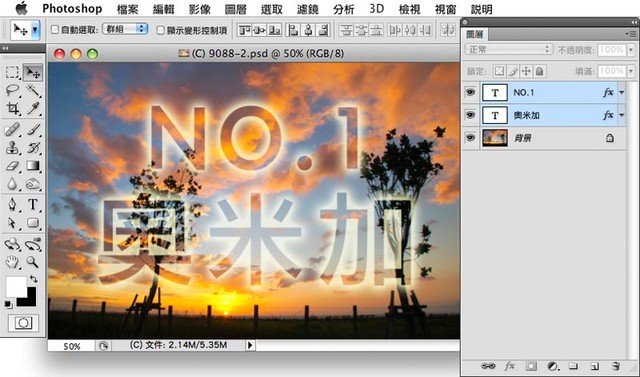Open the 編輯 menu
The width and height of the screenshot is (640, 377).
pos(164,9)
